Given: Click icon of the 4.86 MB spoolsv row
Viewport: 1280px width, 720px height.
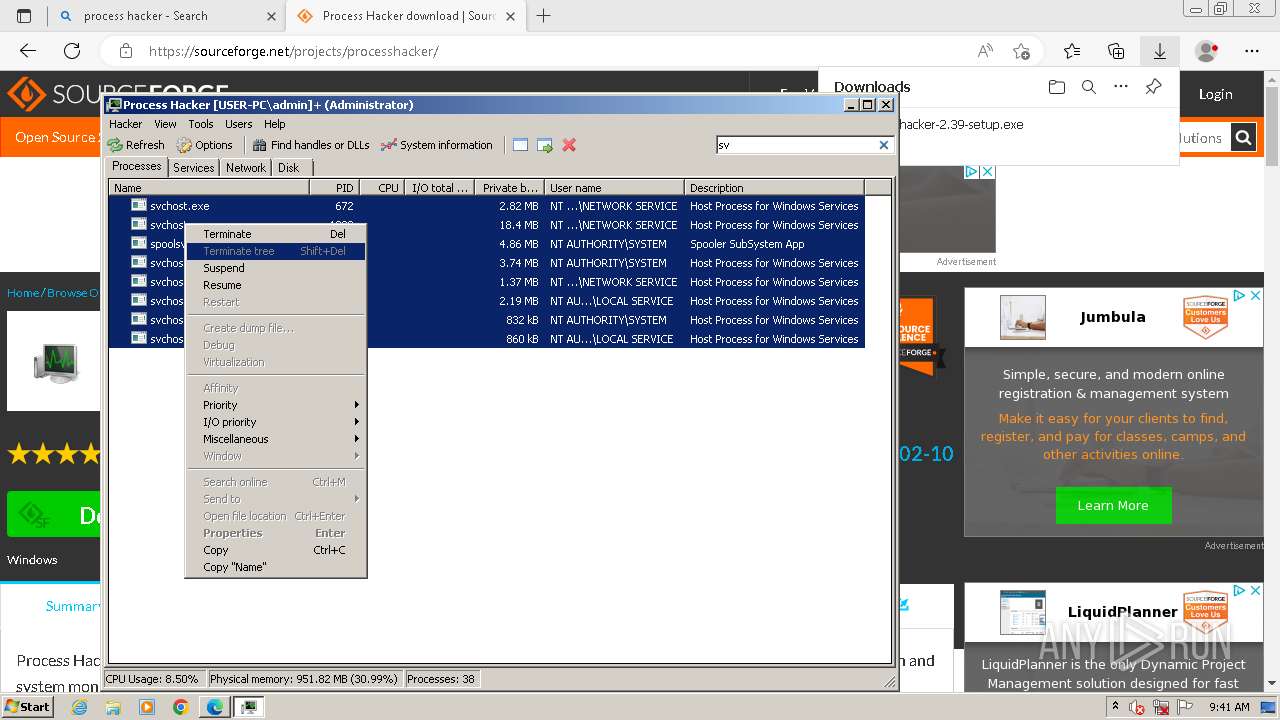Looking at the screenshot, I should pos(139,243).
